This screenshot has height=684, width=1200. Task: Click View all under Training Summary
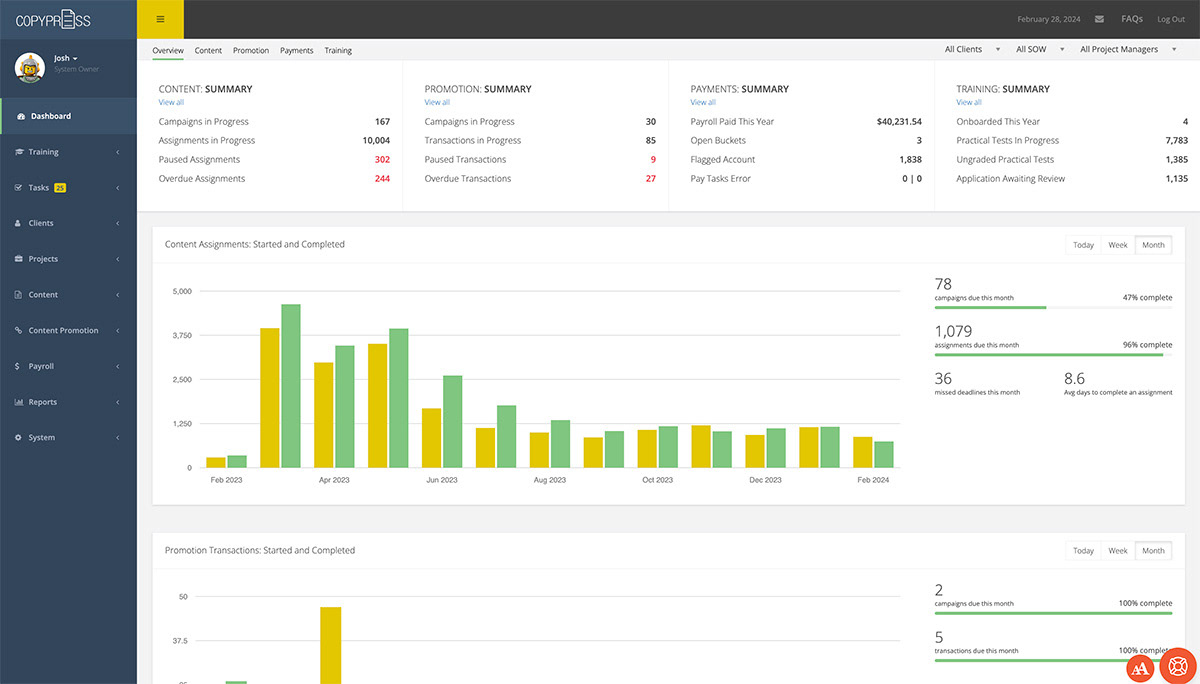click(969, 102)
